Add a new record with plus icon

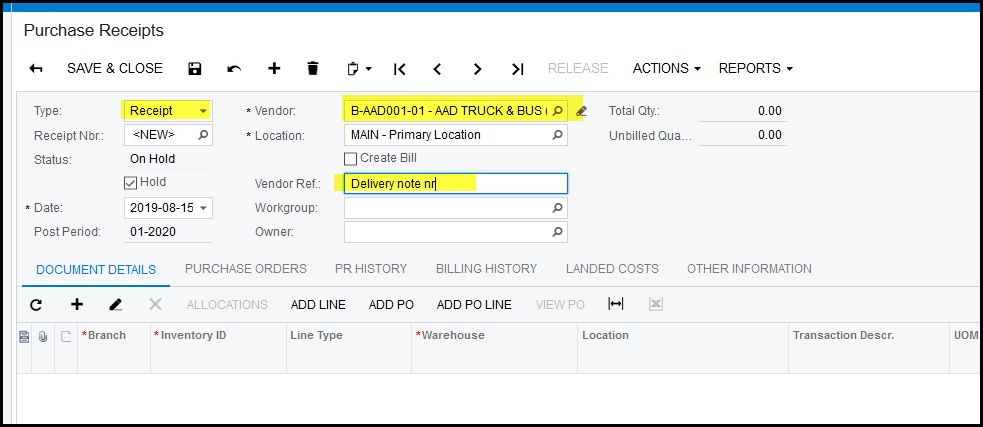274,69
